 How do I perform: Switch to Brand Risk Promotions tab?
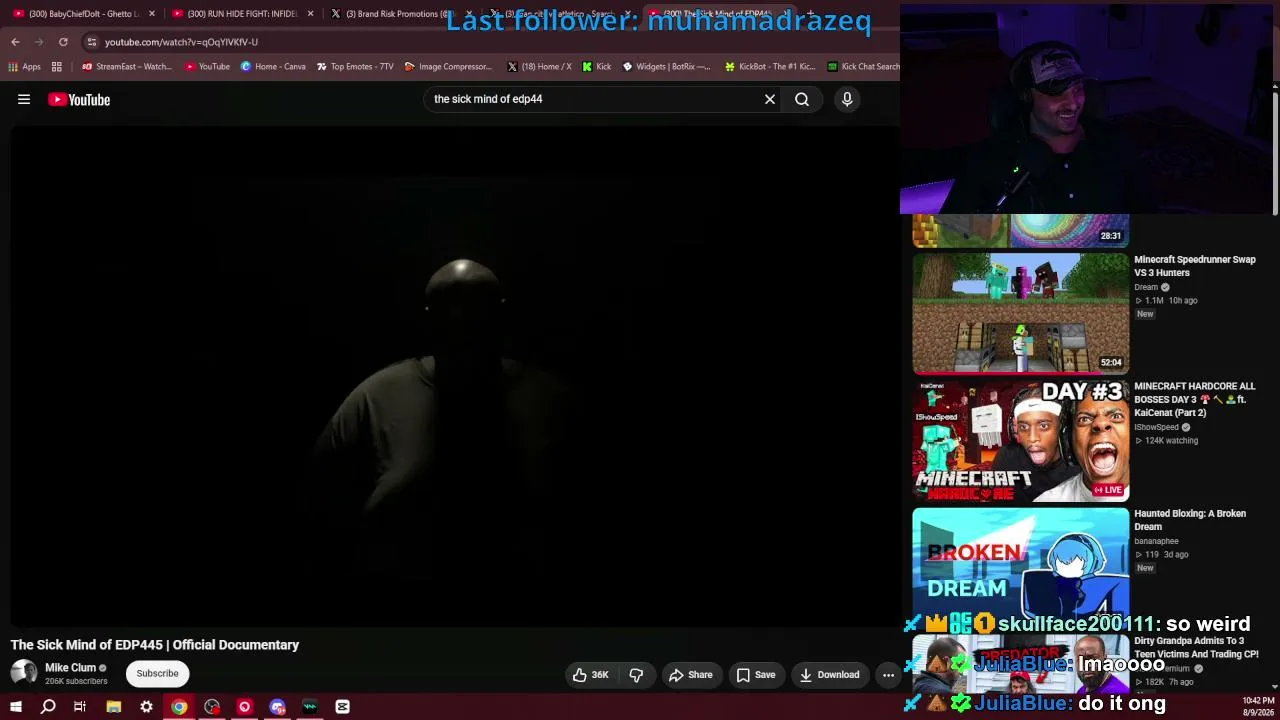click(398, 14)
